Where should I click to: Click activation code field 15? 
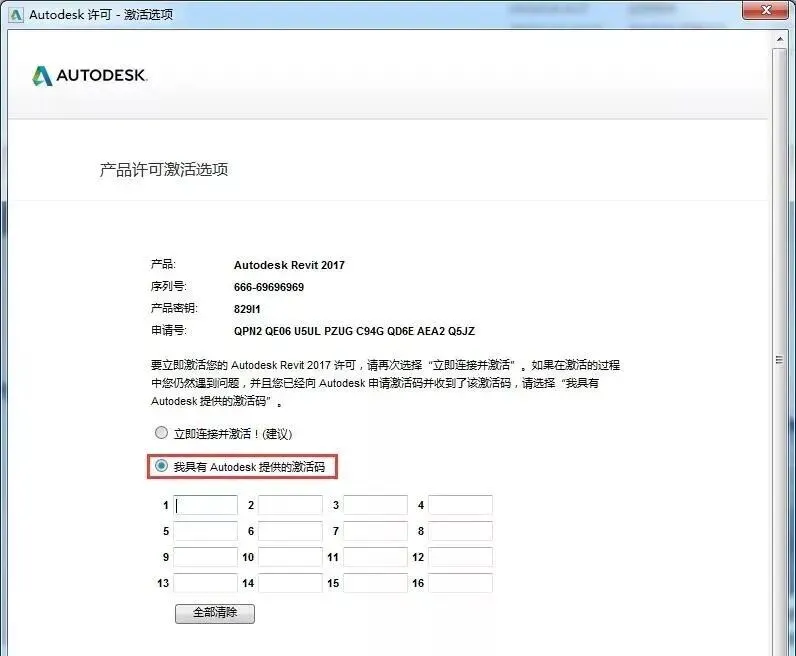point(376,583)
